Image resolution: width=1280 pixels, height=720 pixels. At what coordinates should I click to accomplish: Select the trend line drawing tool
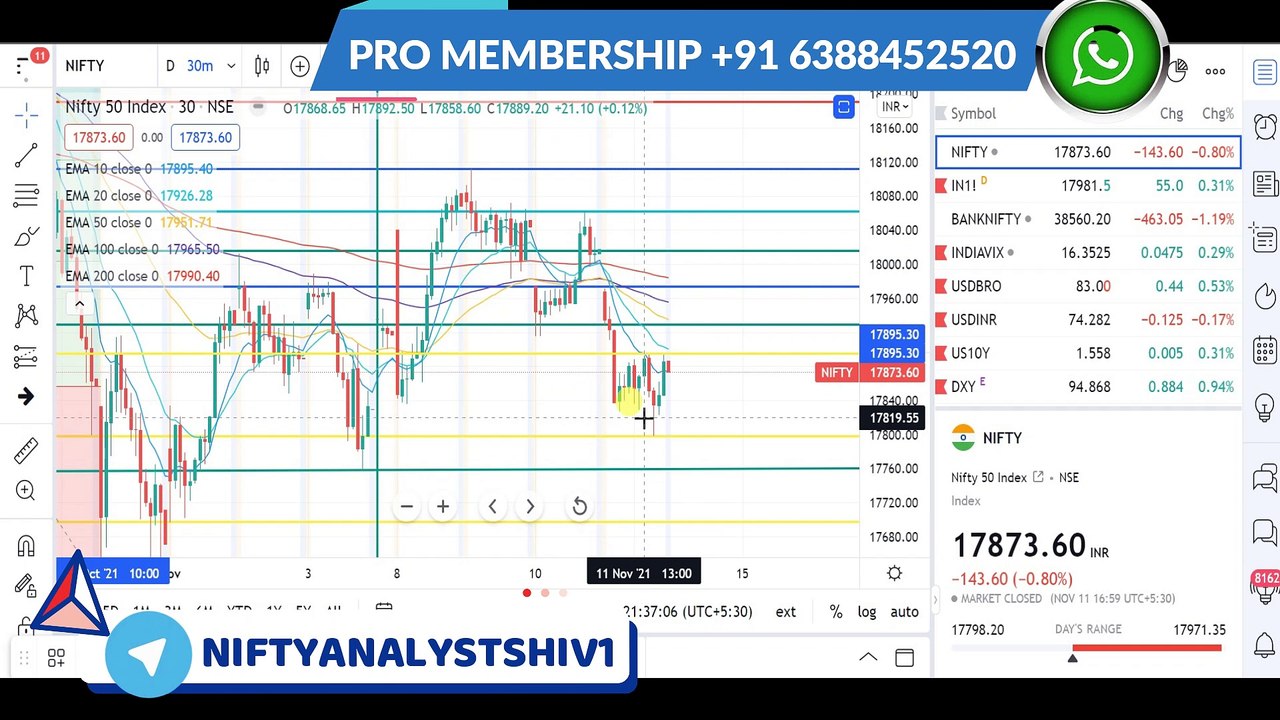click(26, 155)
